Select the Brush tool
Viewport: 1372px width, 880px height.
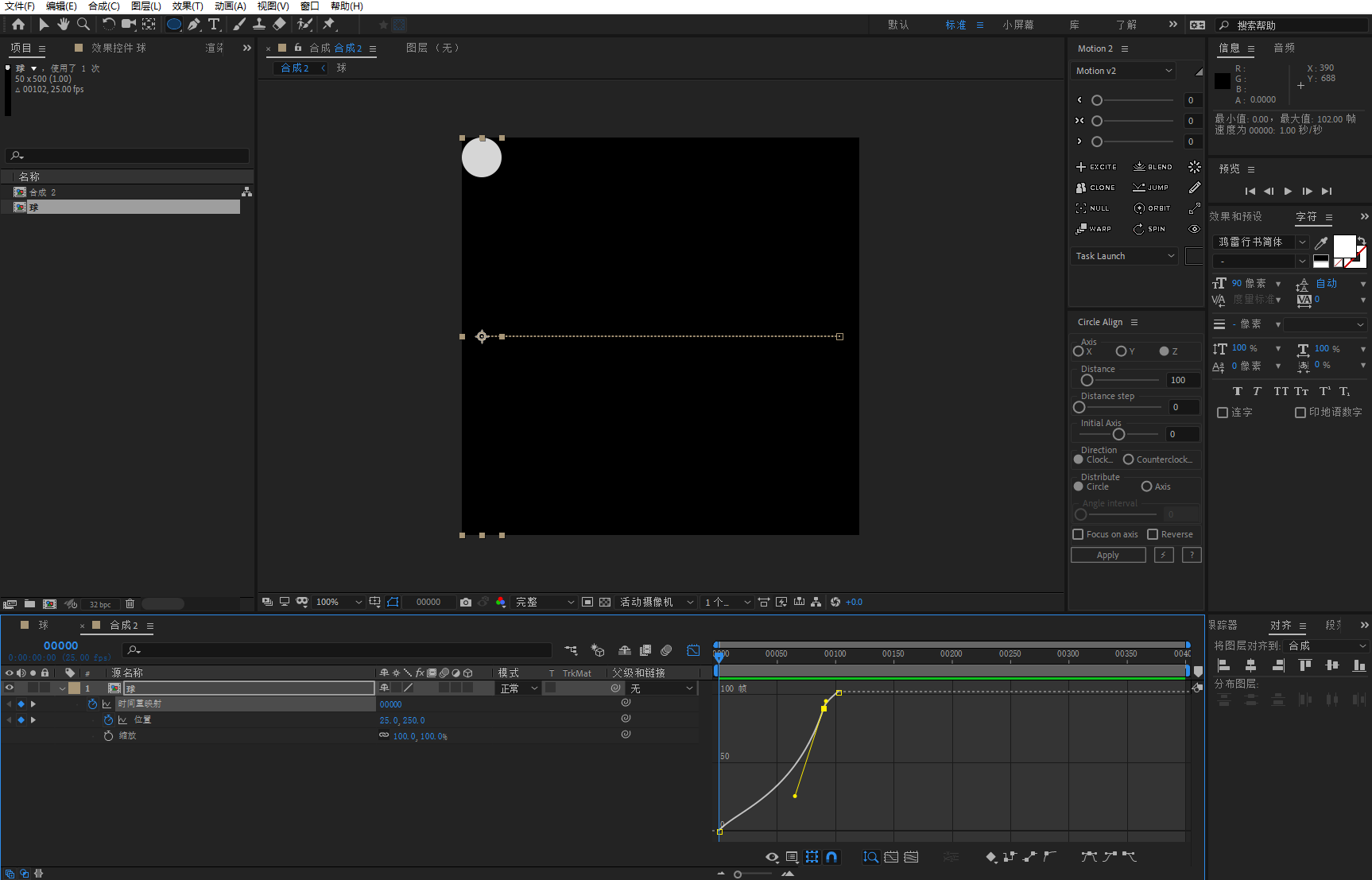239,25
